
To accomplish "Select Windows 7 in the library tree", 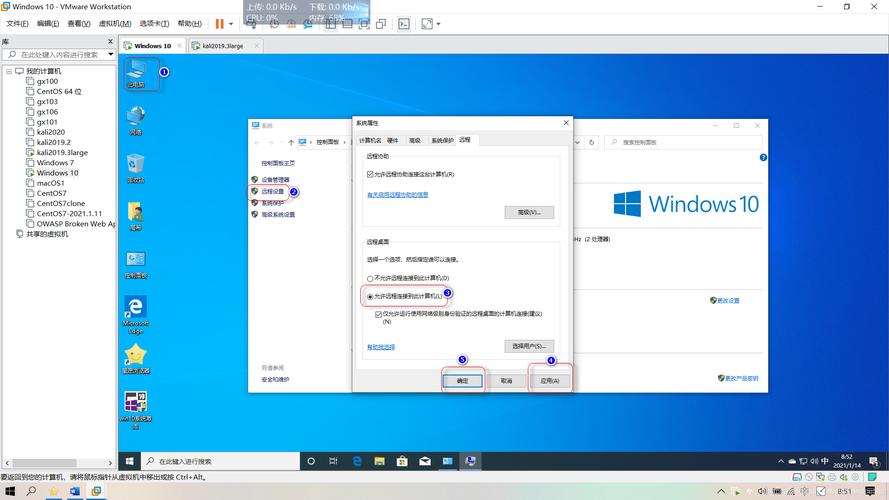I will [50, 163].
